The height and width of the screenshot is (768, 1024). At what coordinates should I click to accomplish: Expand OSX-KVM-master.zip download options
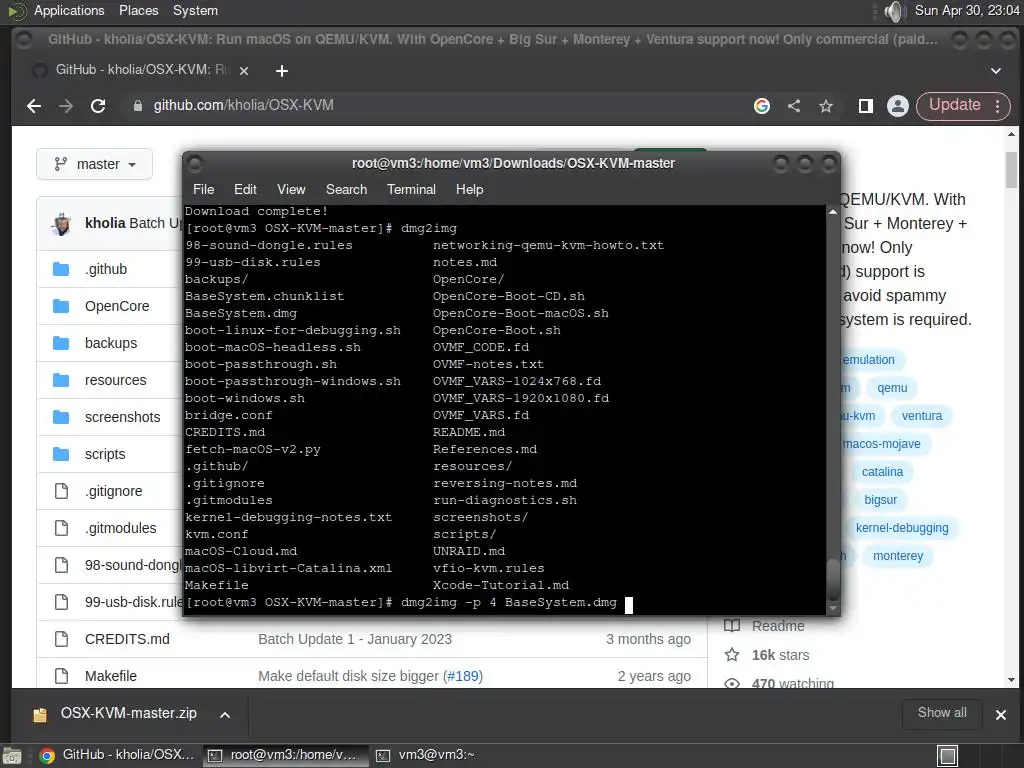(x=225, y=714)
